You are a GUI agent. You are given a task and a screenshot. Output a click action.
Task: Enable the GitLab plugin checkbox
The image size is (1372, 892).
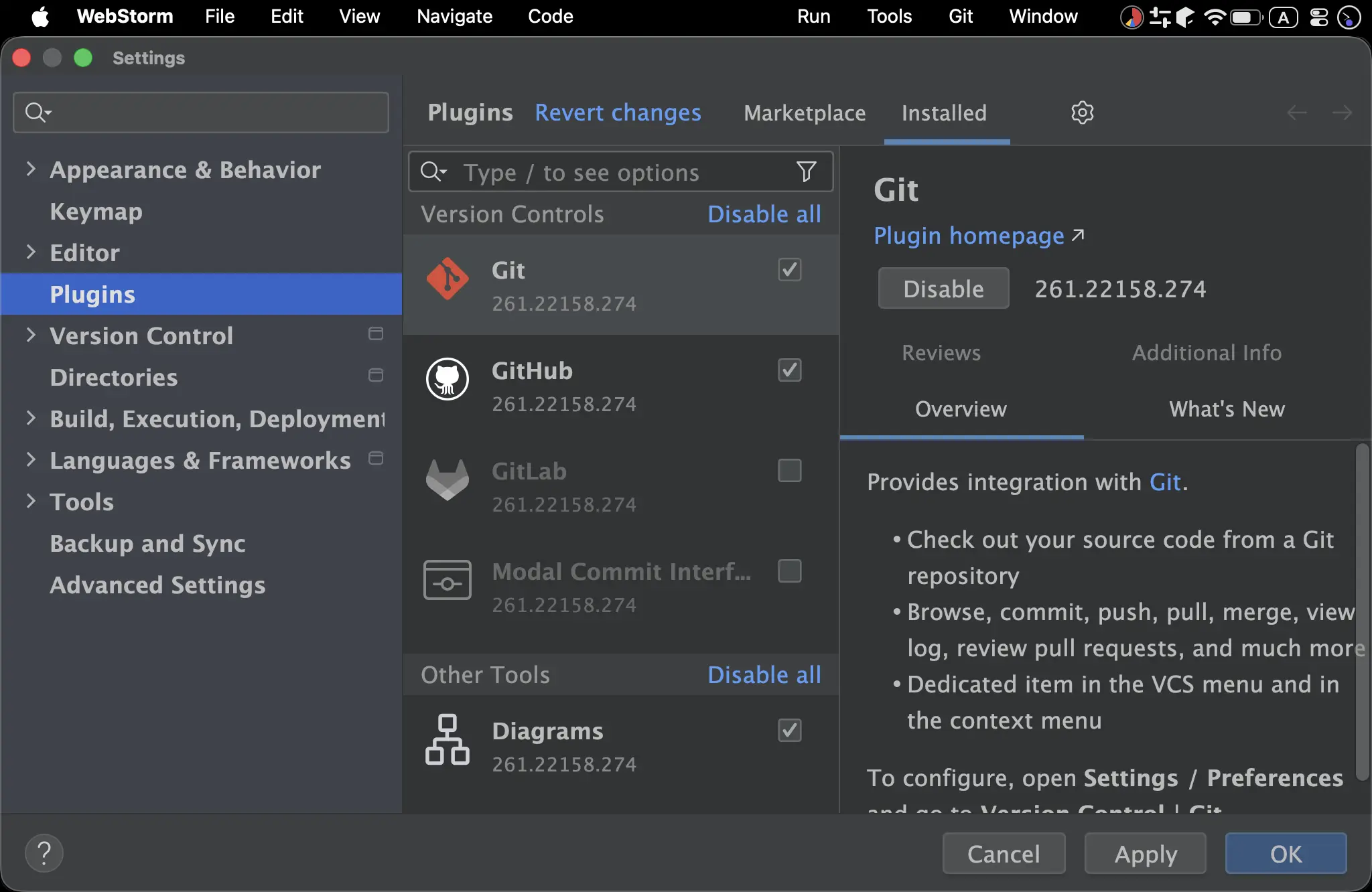pos(790,470)
